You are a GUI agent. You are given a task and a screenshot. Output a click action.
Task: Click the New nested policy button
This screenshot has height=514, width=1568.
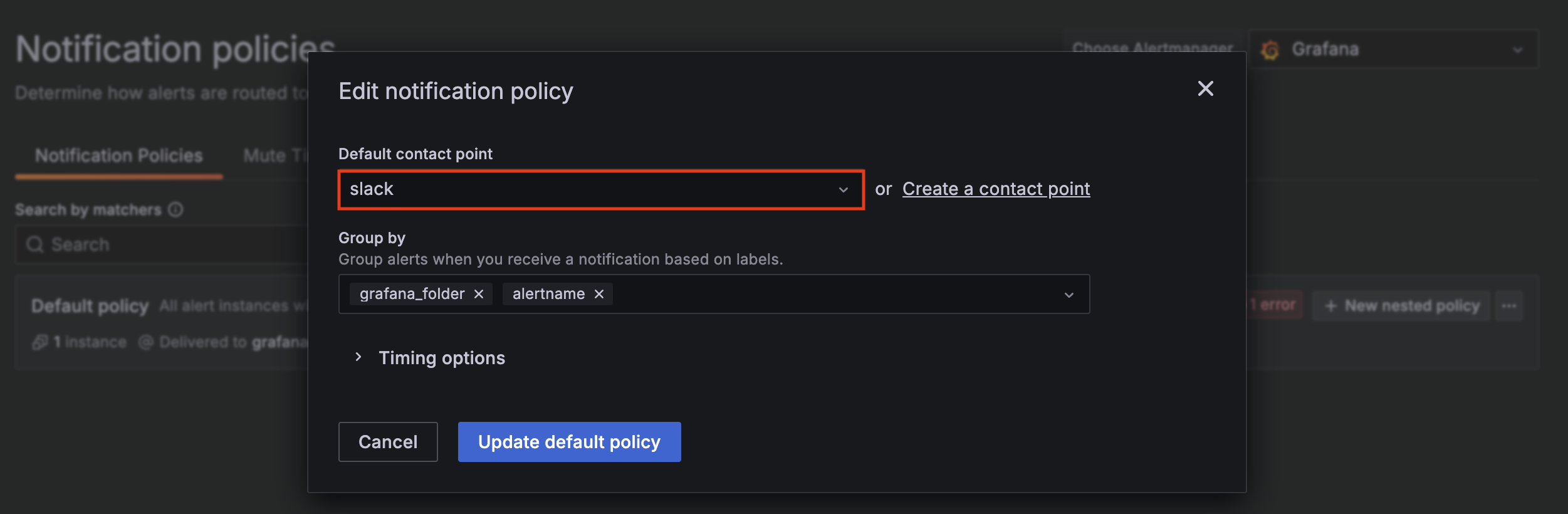point(1401,306)
